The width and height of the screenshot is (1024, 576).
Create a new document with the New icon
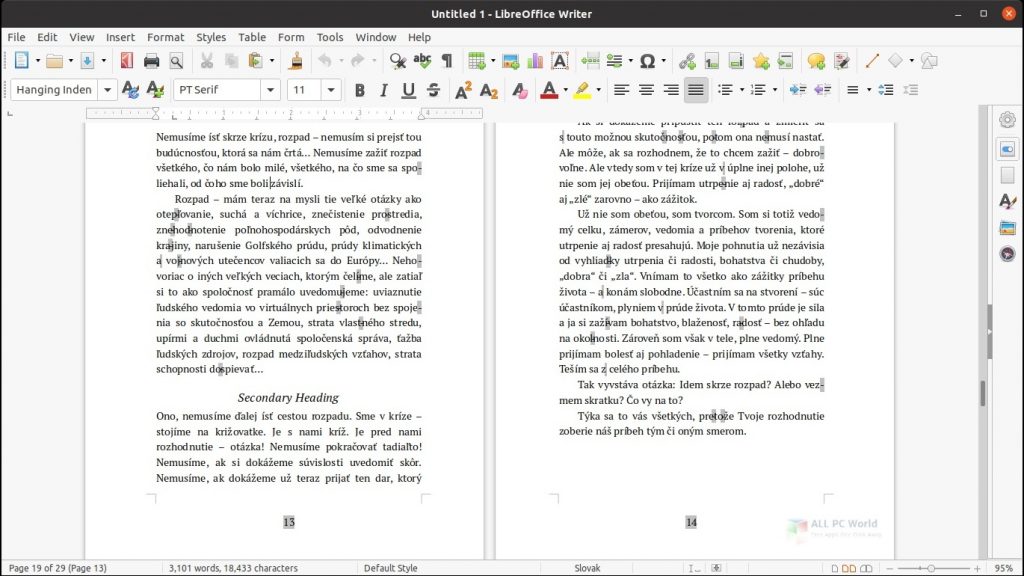[22, 61]
